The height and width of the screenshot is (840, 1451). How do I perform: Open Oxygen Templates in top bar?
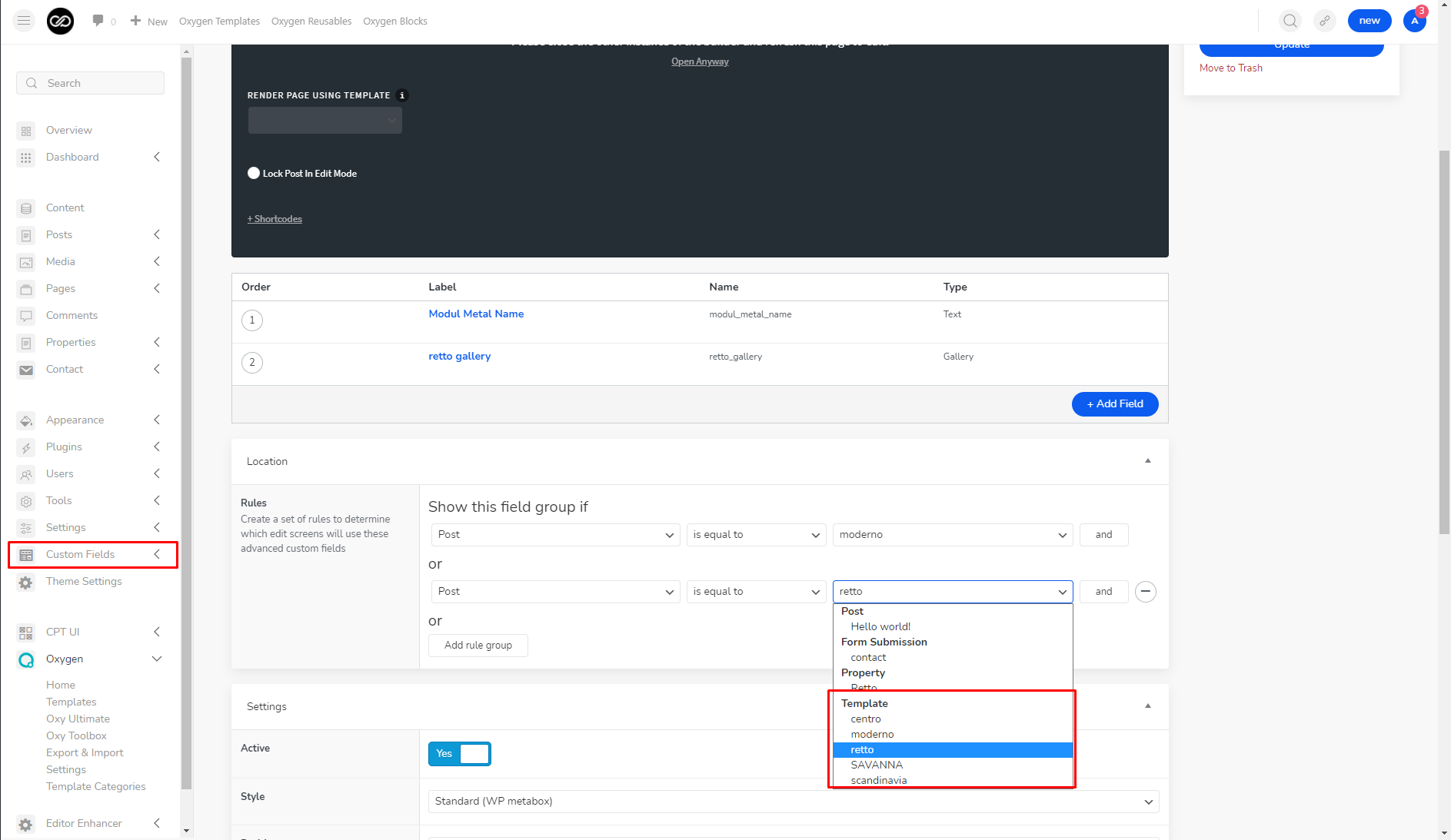click(x=219, y=21)
